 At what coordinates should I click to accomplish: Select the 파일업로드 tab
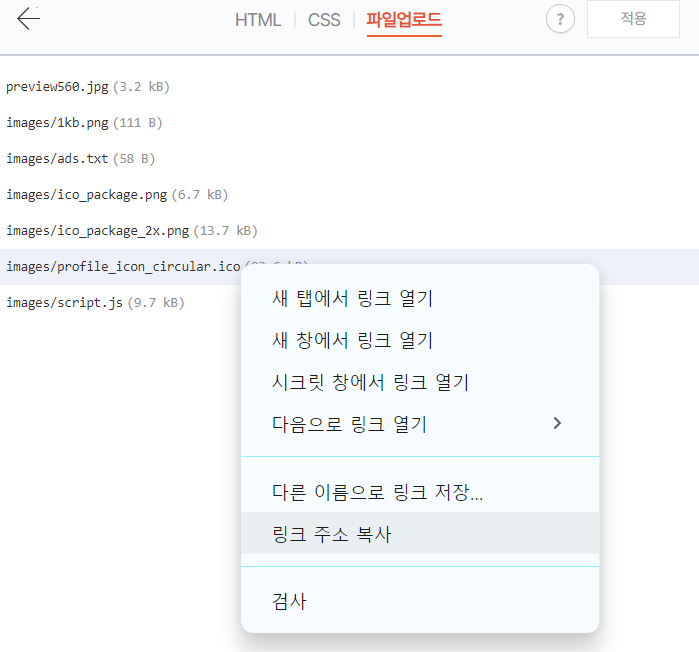[404, 20]
